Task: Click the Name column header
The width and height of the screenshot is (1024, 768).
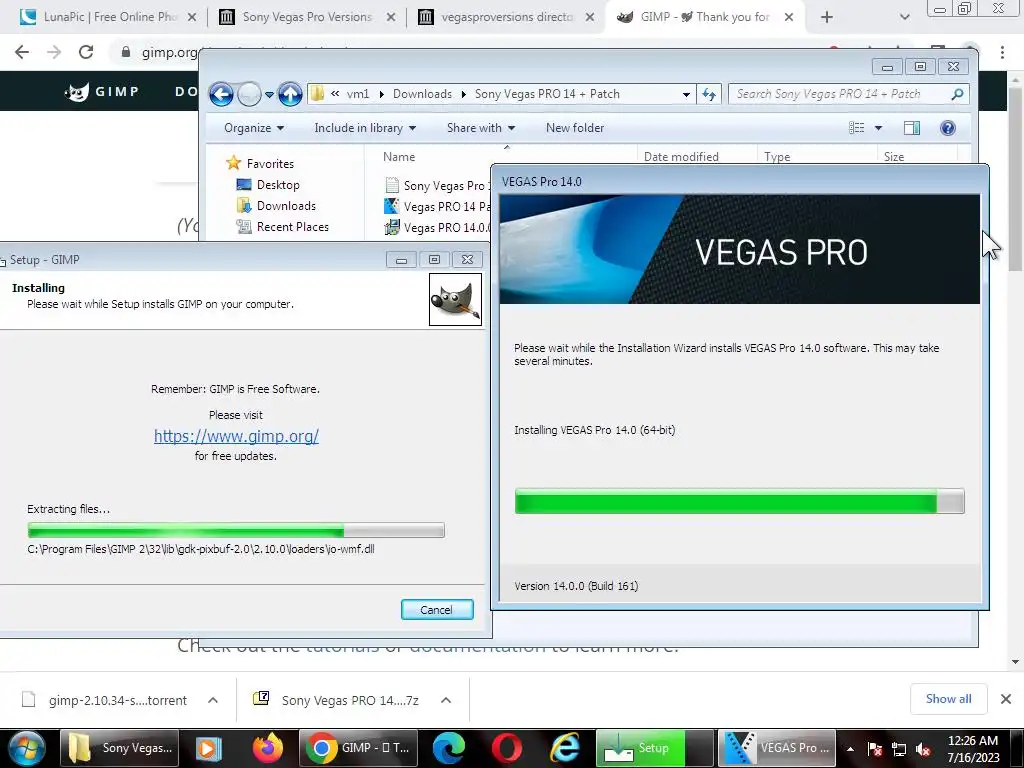Action: click(x=399, y=157)
